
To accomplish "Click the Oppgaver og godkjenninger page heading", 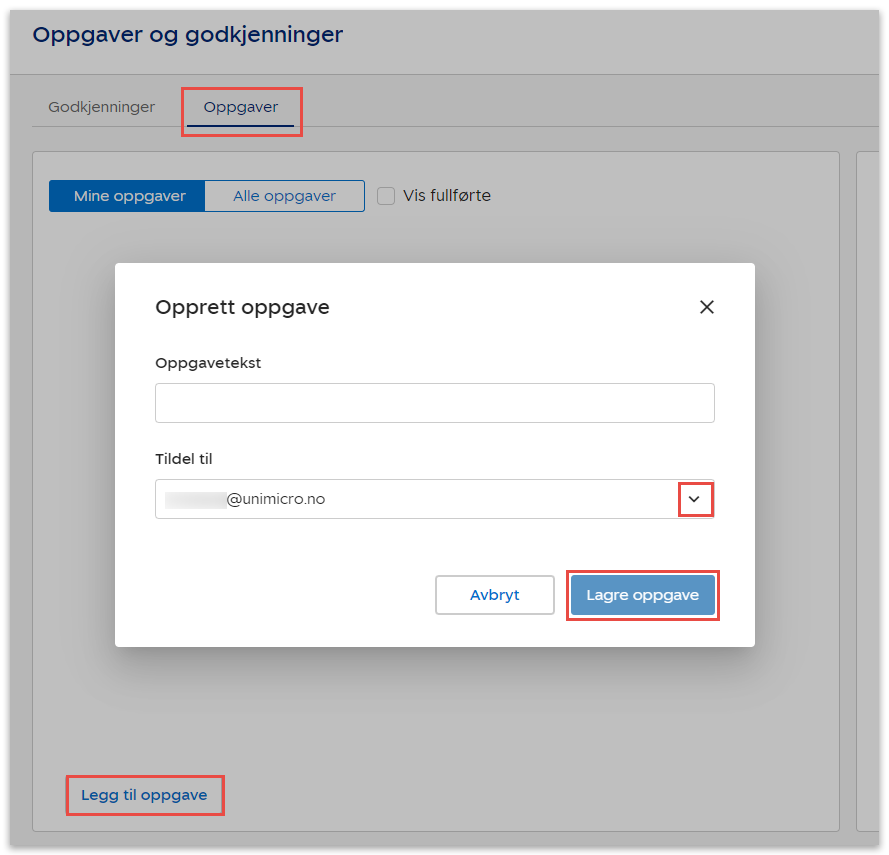I will 188,35.
